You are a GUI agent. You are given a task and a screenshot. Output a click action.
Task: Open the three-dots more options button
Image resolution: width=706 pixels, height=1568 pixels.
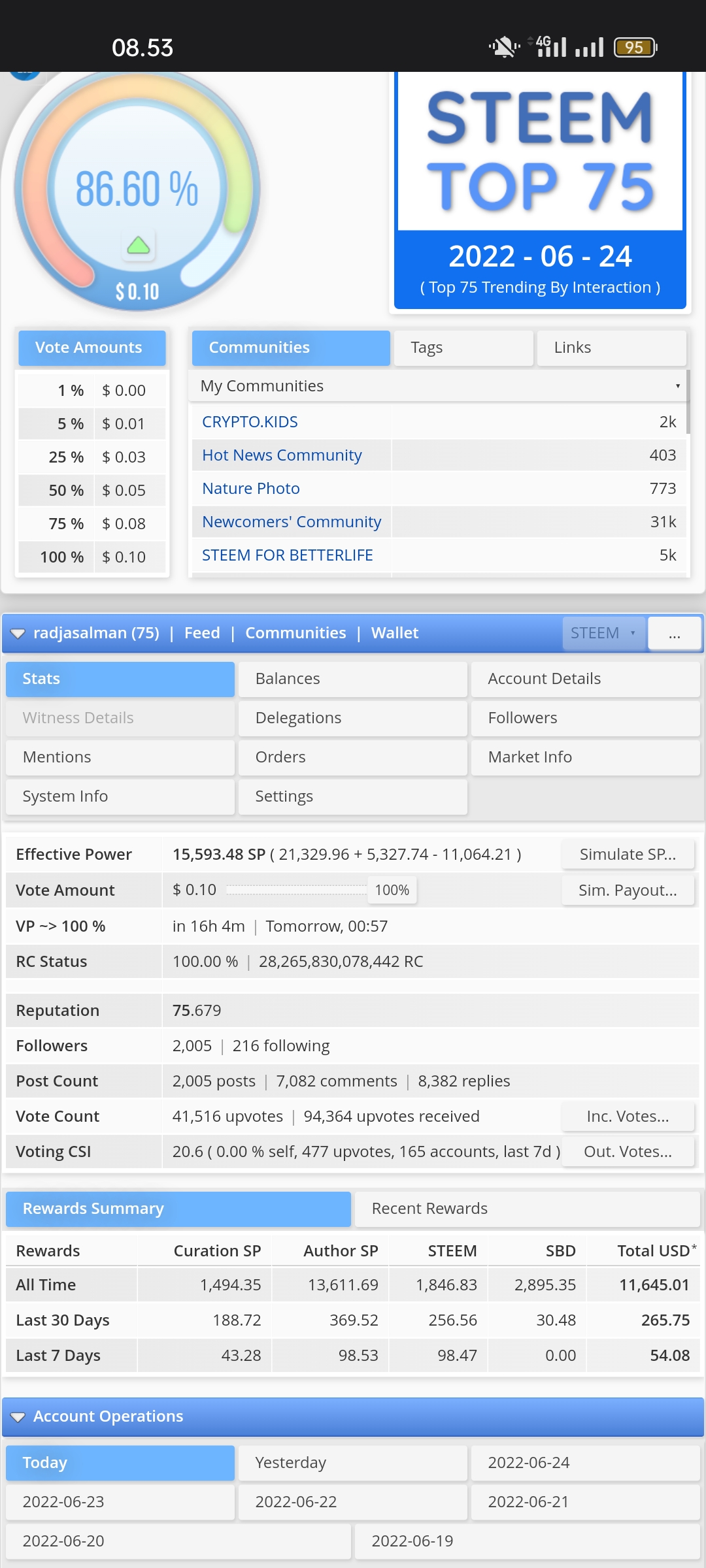point(675,633)
